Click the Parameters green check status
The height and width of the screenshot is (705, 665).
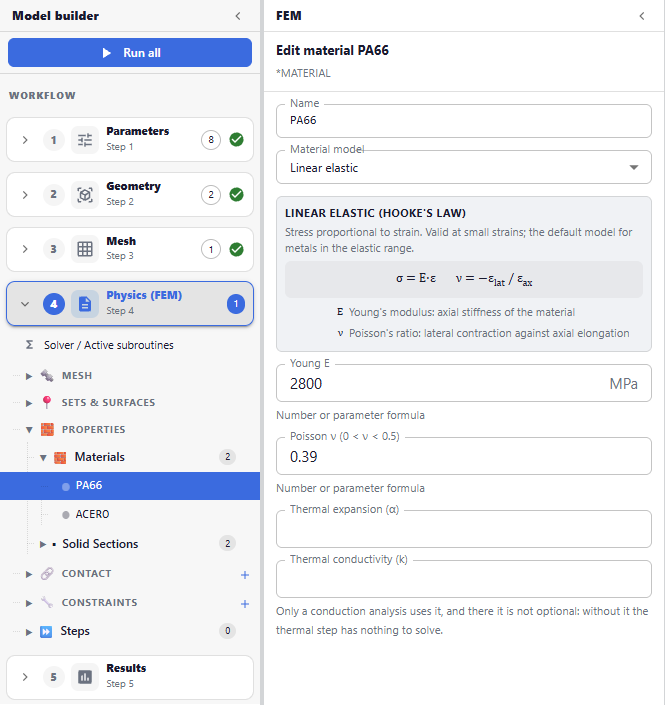(237, 140)
